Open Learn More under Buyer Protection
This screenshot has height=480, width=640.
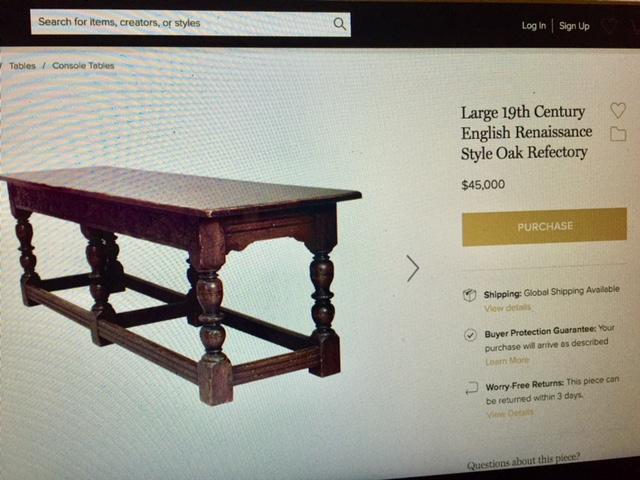[x=507, y=361]
